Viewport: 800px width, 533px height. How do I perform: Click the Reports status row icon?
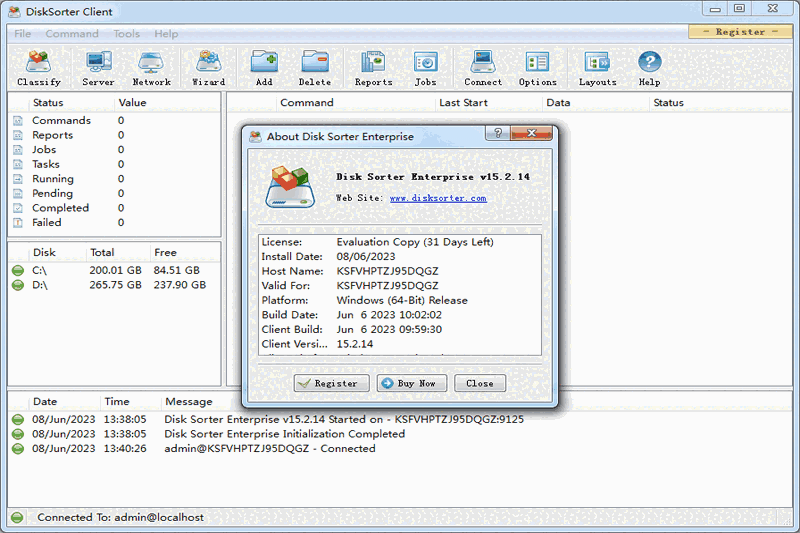[18, 135]
